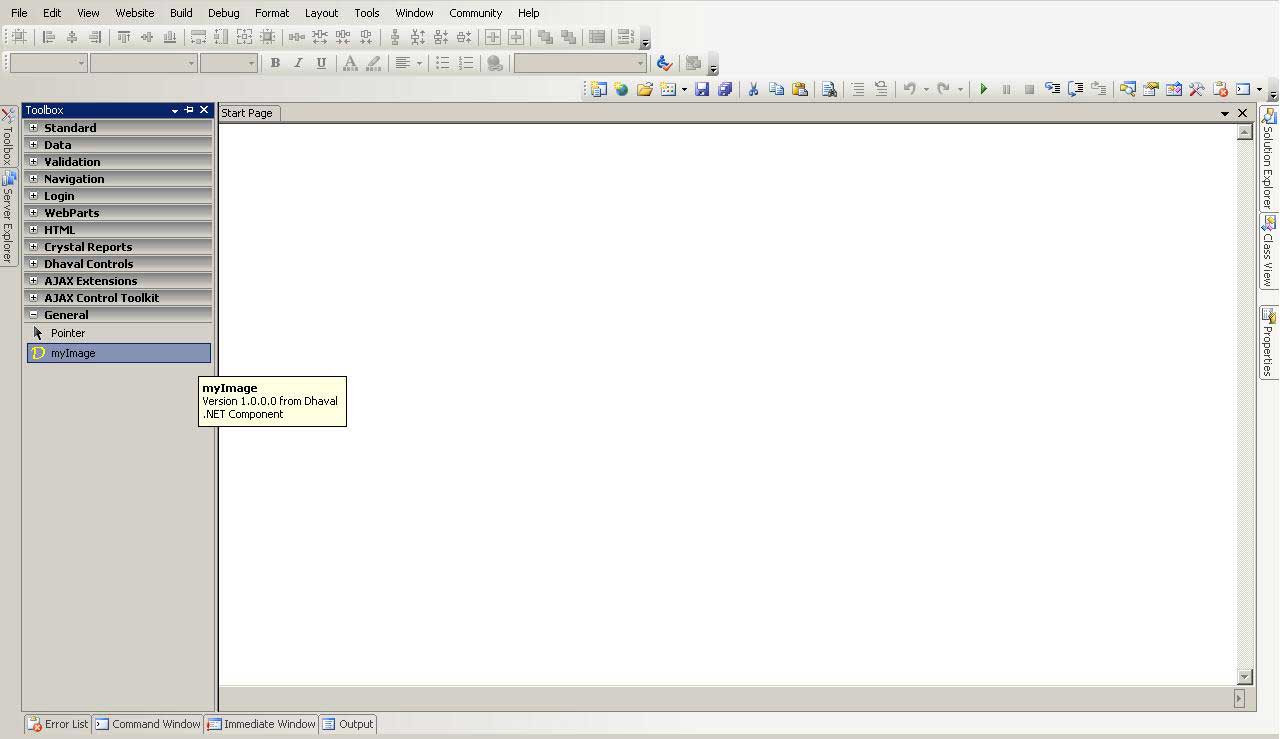
Task: Expand the Crystal Reports toolbox section
Action: 33,247
